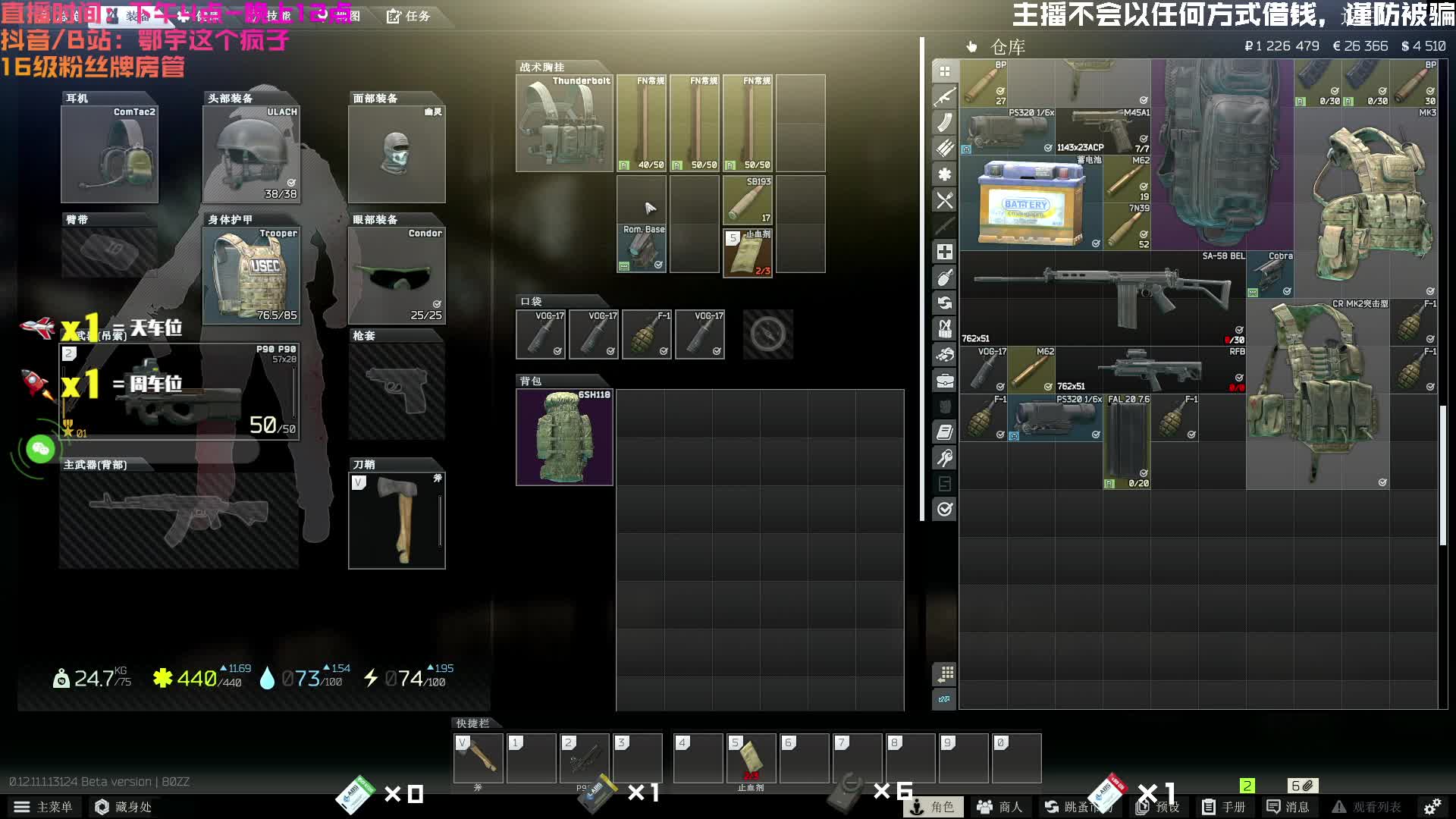1456x819 pixels.
Task: Select the ComTac2 headset item
Action: 110,154
